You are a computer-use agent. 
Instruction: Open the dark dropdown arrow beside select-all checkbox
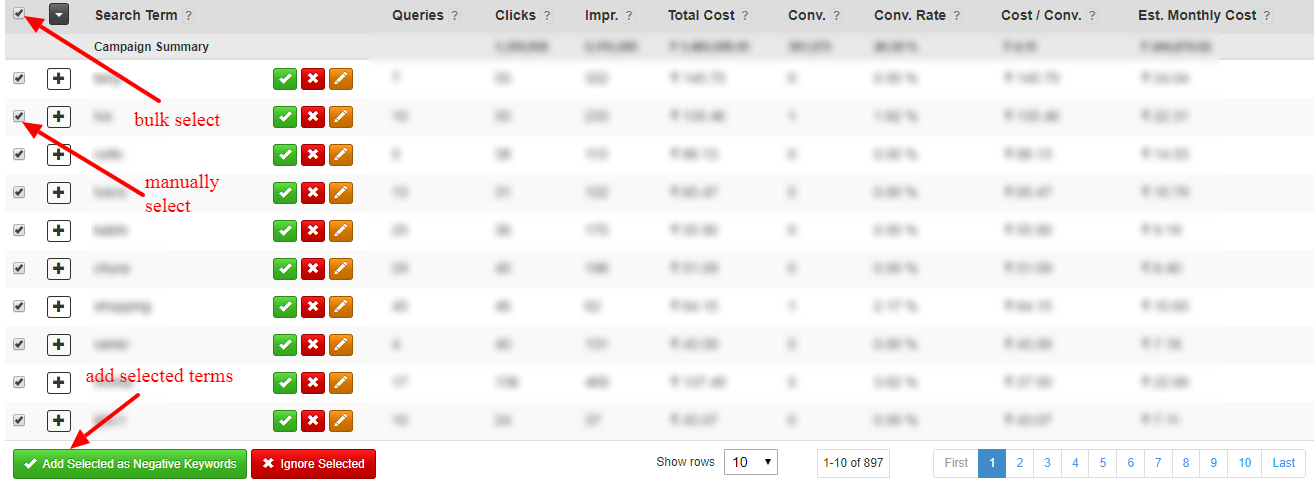coord(59,15)
